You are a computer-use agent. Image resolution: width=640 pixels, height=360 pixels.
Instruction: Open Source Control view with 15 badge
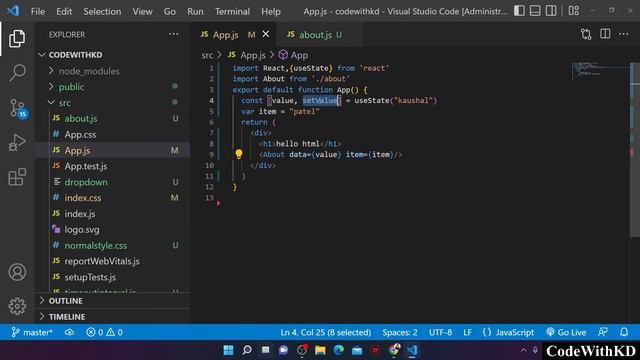pos(18,108)
